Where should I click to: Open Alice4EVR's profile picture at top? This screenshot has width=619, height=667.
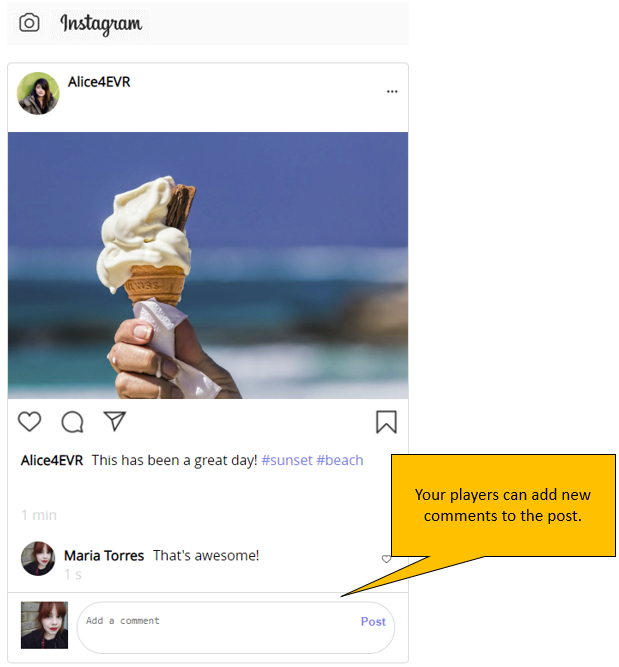pyautogui.click(x=38, y=93)
